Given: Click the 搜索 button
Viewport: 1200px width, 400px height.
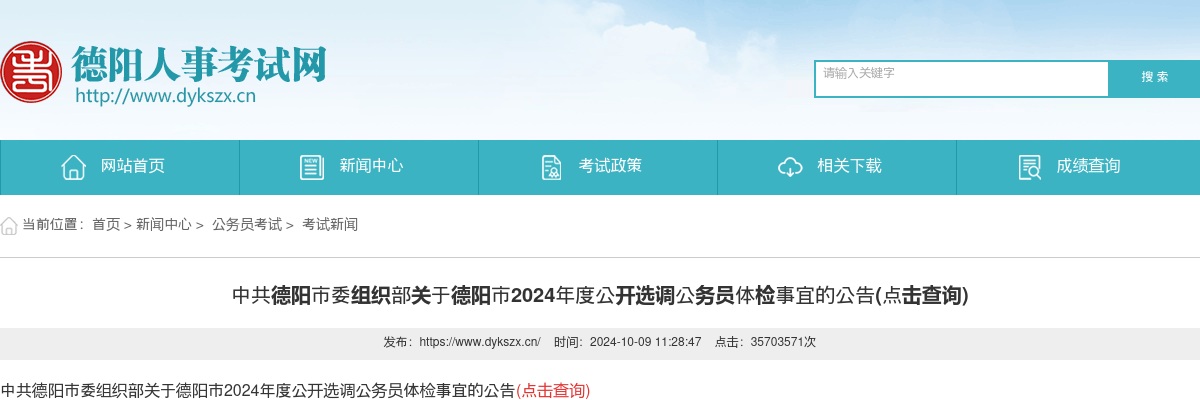Looking at the screenshot, I should click(x=1154, y=78).
